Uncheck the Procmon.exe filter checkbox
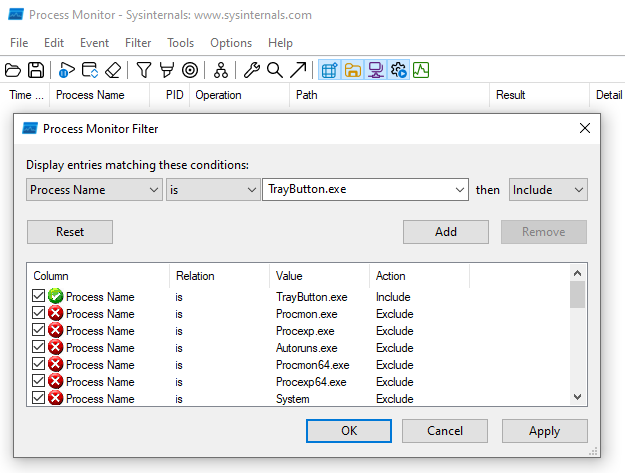The width and height of the screenshot is (625, 473). click(x=38, y=313)
